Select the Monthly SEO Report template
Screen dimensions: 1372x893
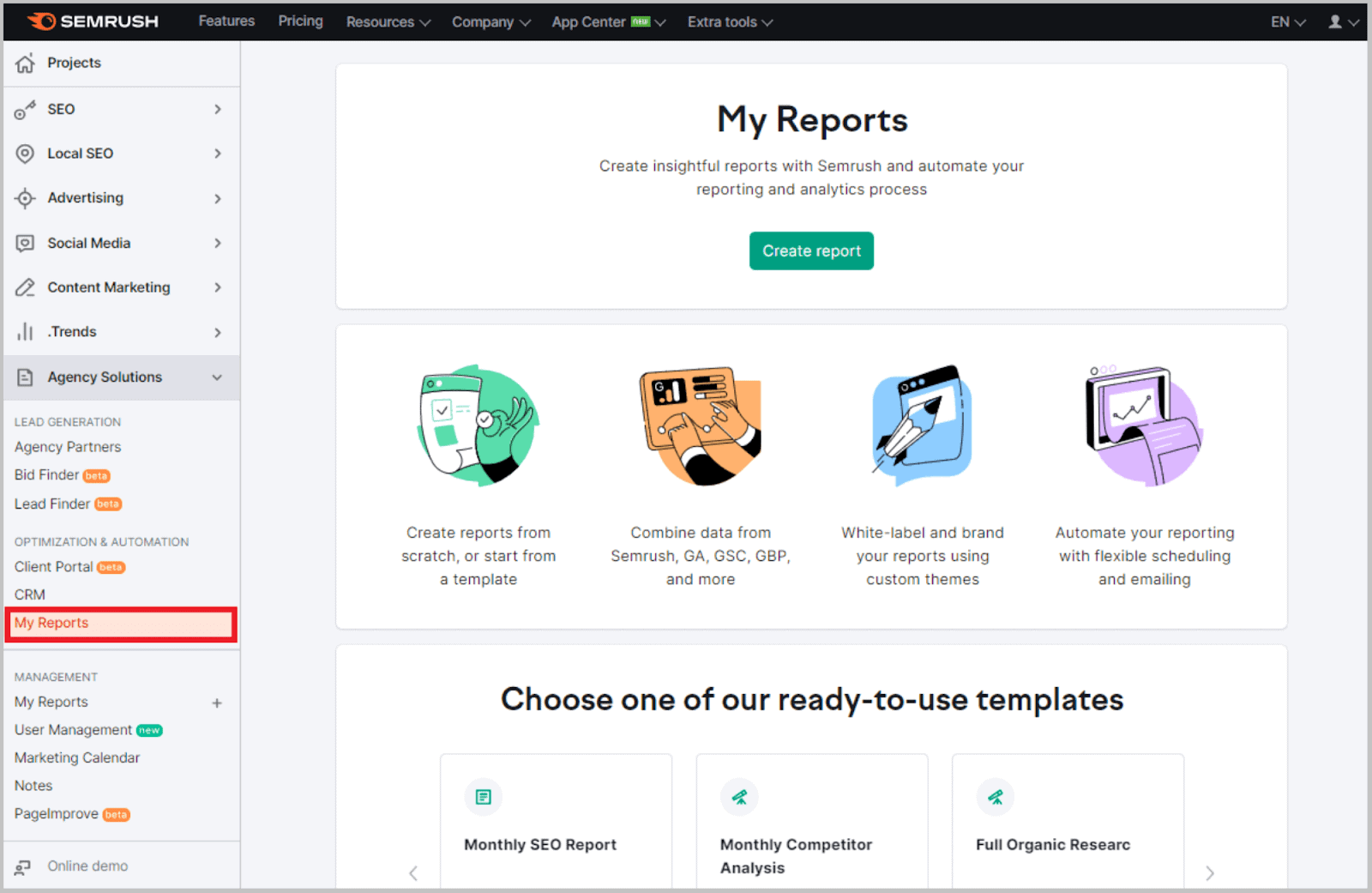[x=556, y=822]
